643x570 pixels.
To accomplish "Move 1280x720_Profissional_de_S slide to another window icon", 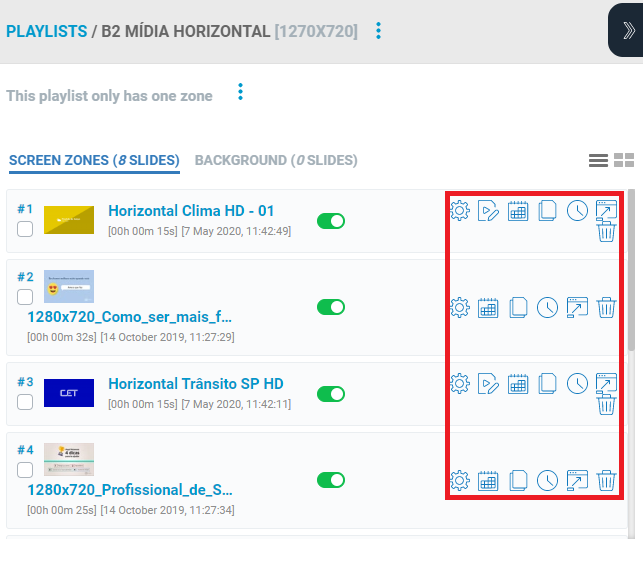I will tap(577, 481).
